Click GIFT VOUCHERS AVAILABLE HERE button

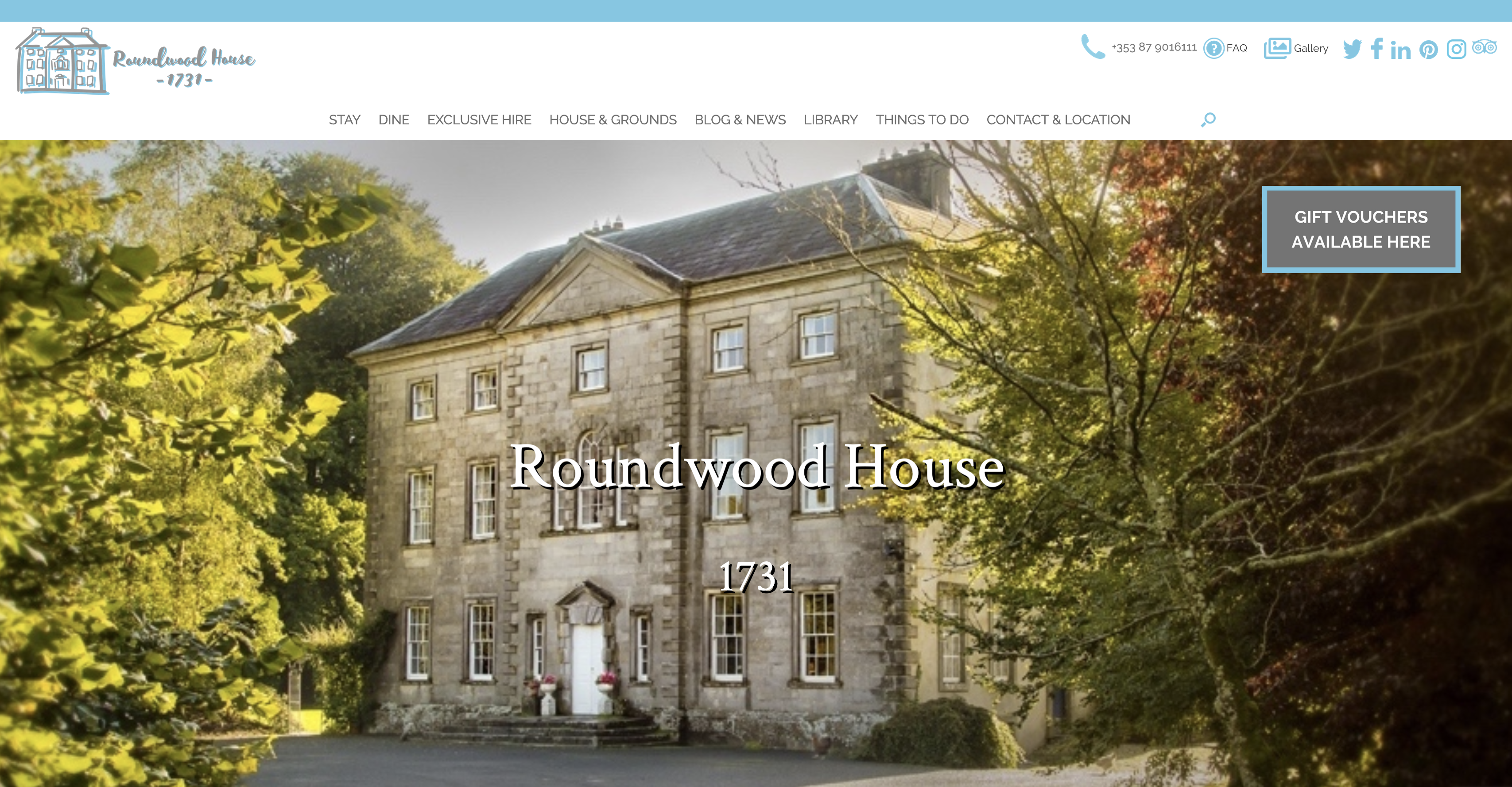(1361, 229)
